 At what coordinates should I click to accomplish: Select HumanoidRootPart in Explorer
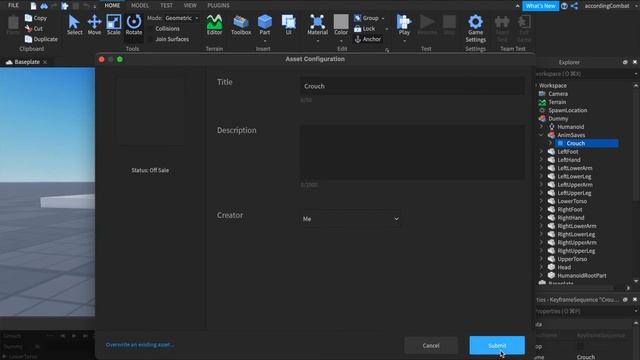tap(582, 276)
